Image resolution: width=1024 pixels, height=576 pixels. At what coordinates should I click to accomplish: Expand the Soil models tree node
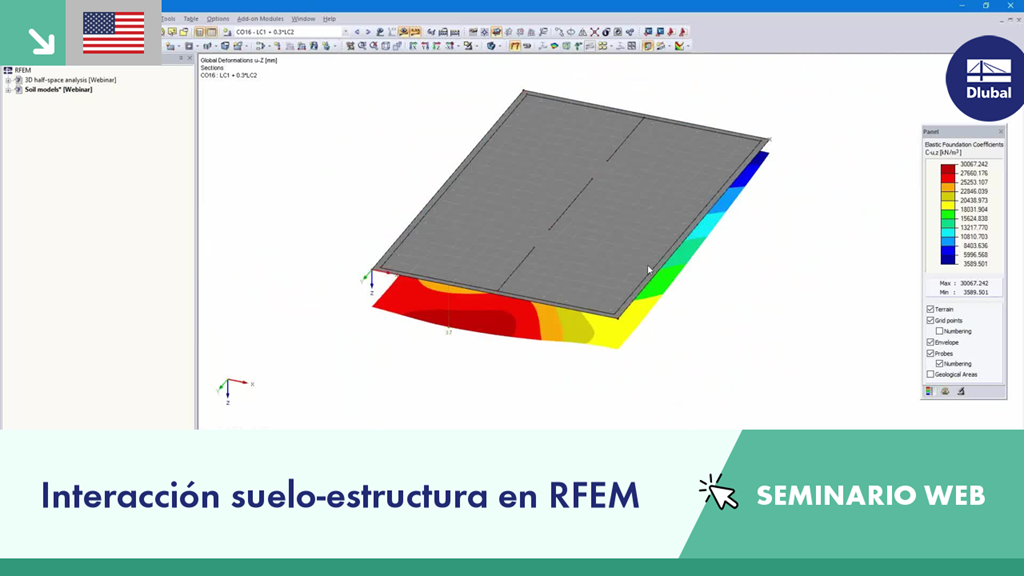coord(8,89)
